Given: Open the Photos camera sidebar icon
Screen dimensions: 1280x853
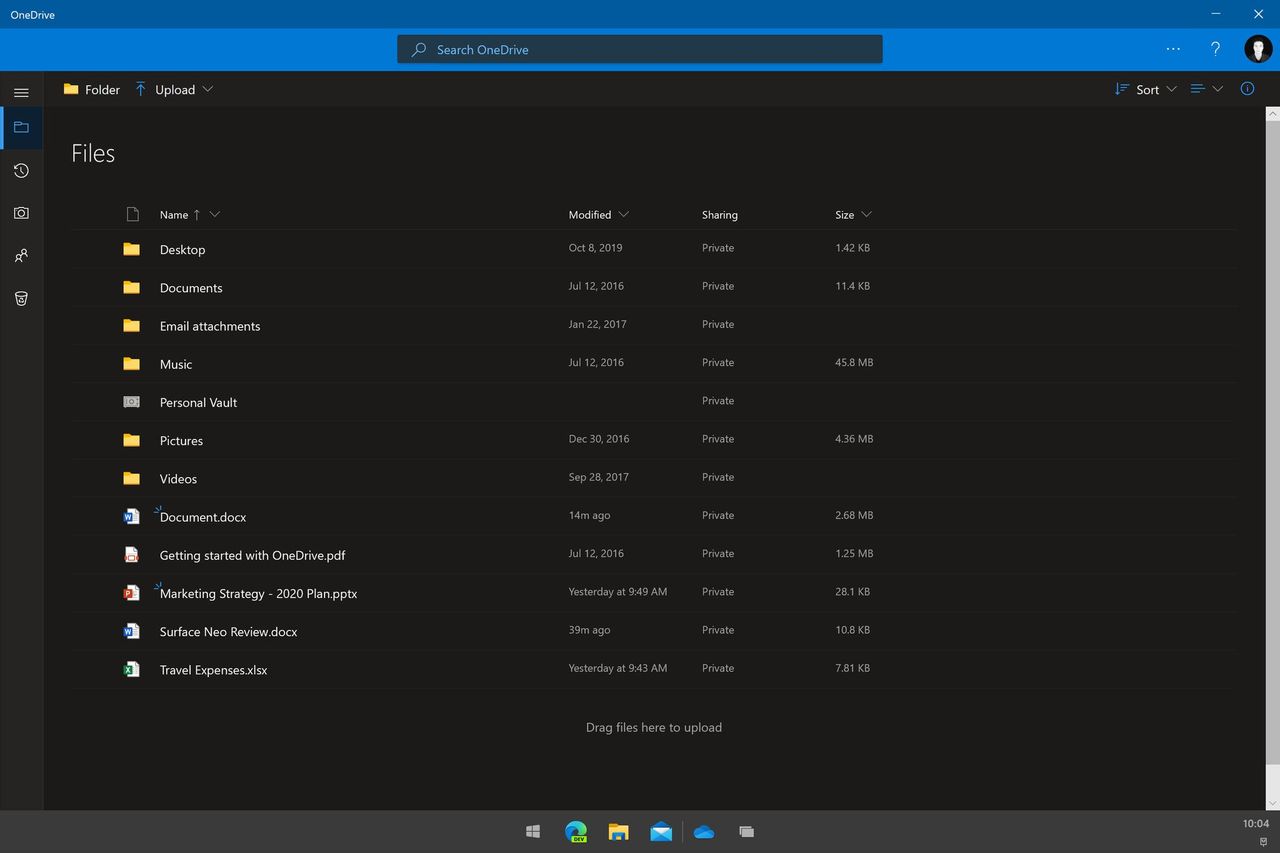Looking at the screenshot, I should coord(21,213).
